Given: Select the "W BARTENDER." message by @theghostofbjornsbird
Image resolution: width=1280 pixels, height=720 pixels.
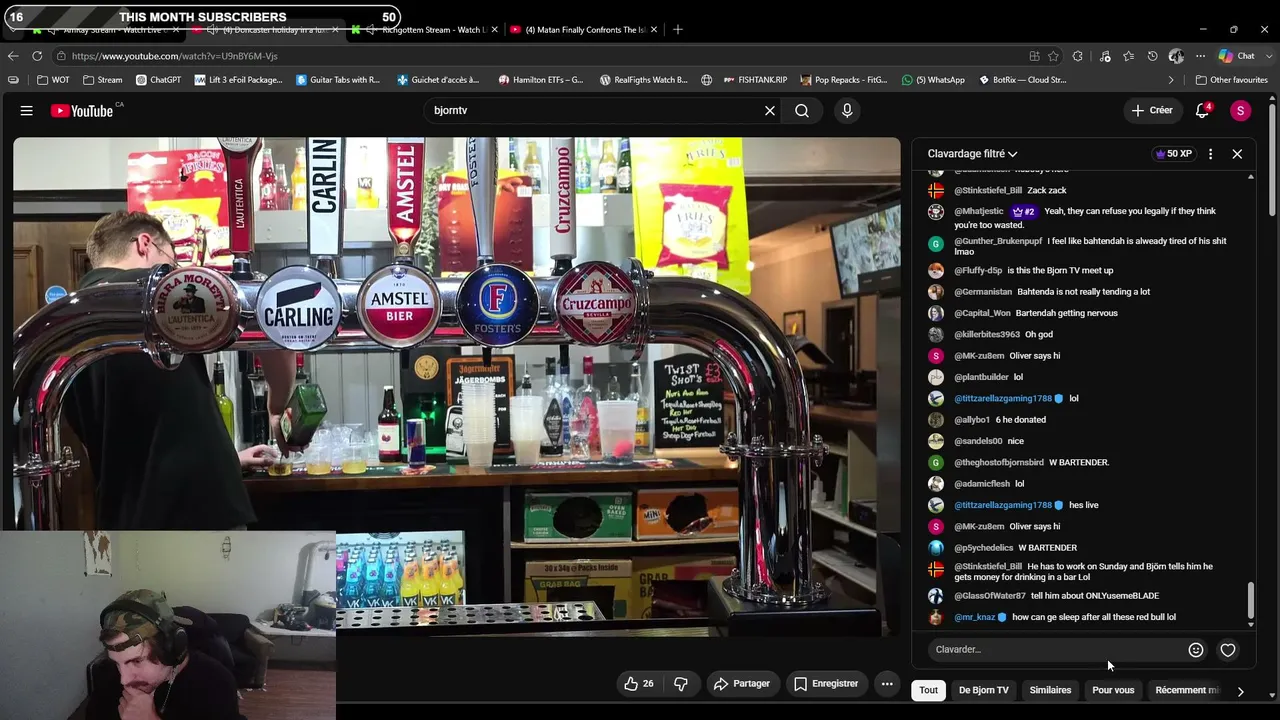Looking at the screenshot, I should point(1079,463).
